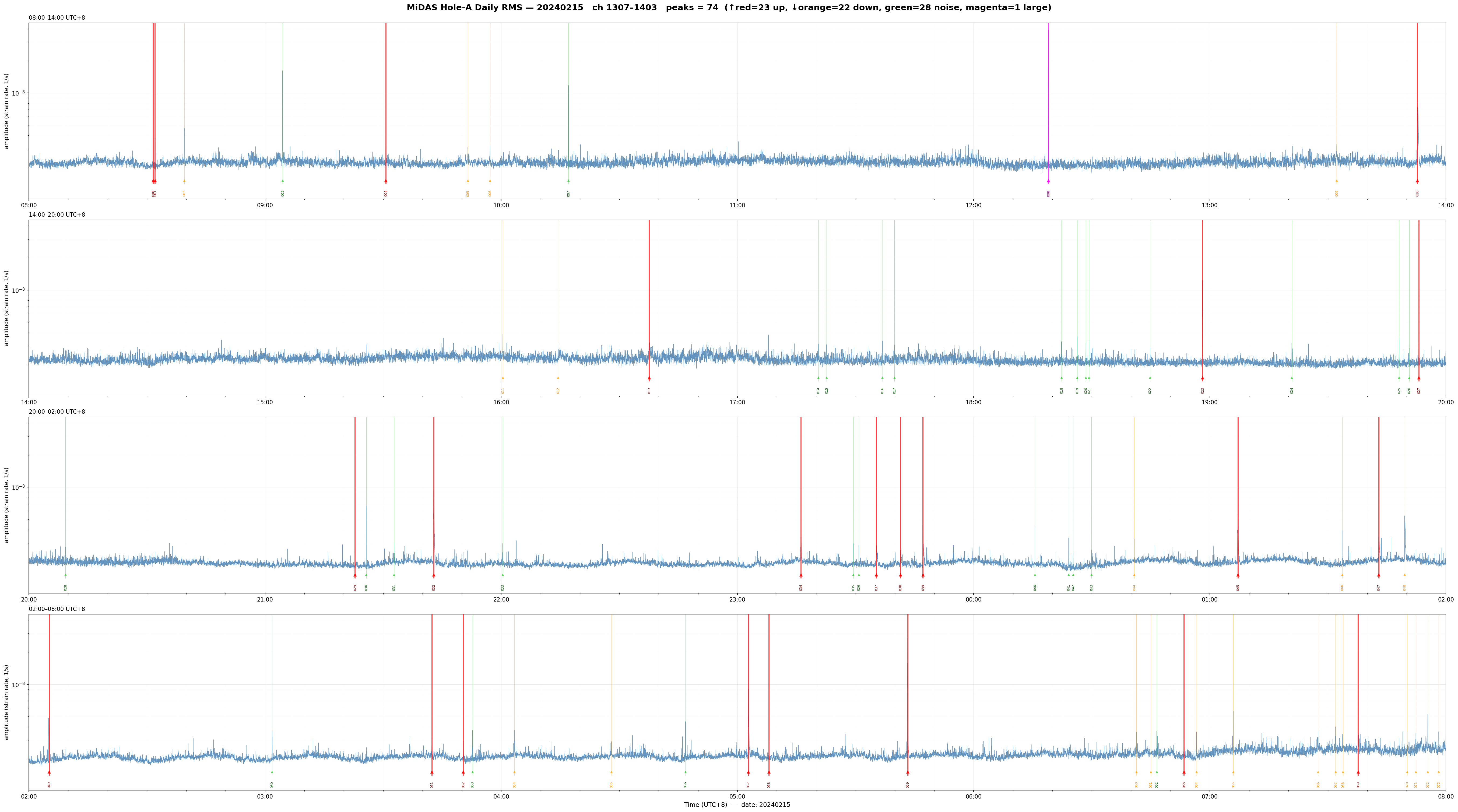Click the rotated peak label "047"
The width and height of the screenshot is (1458, 812).
point(1379,588)
